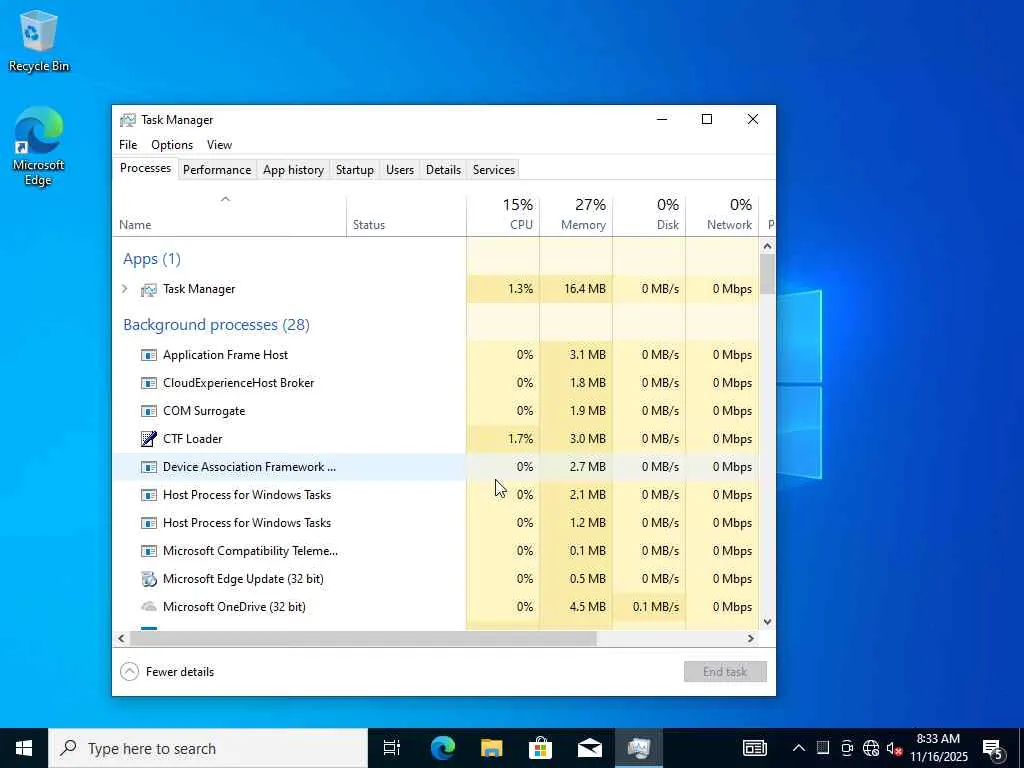The image size is (1024, 768).
Task: Switch to the Services tab
Action: tap(494, 170)
